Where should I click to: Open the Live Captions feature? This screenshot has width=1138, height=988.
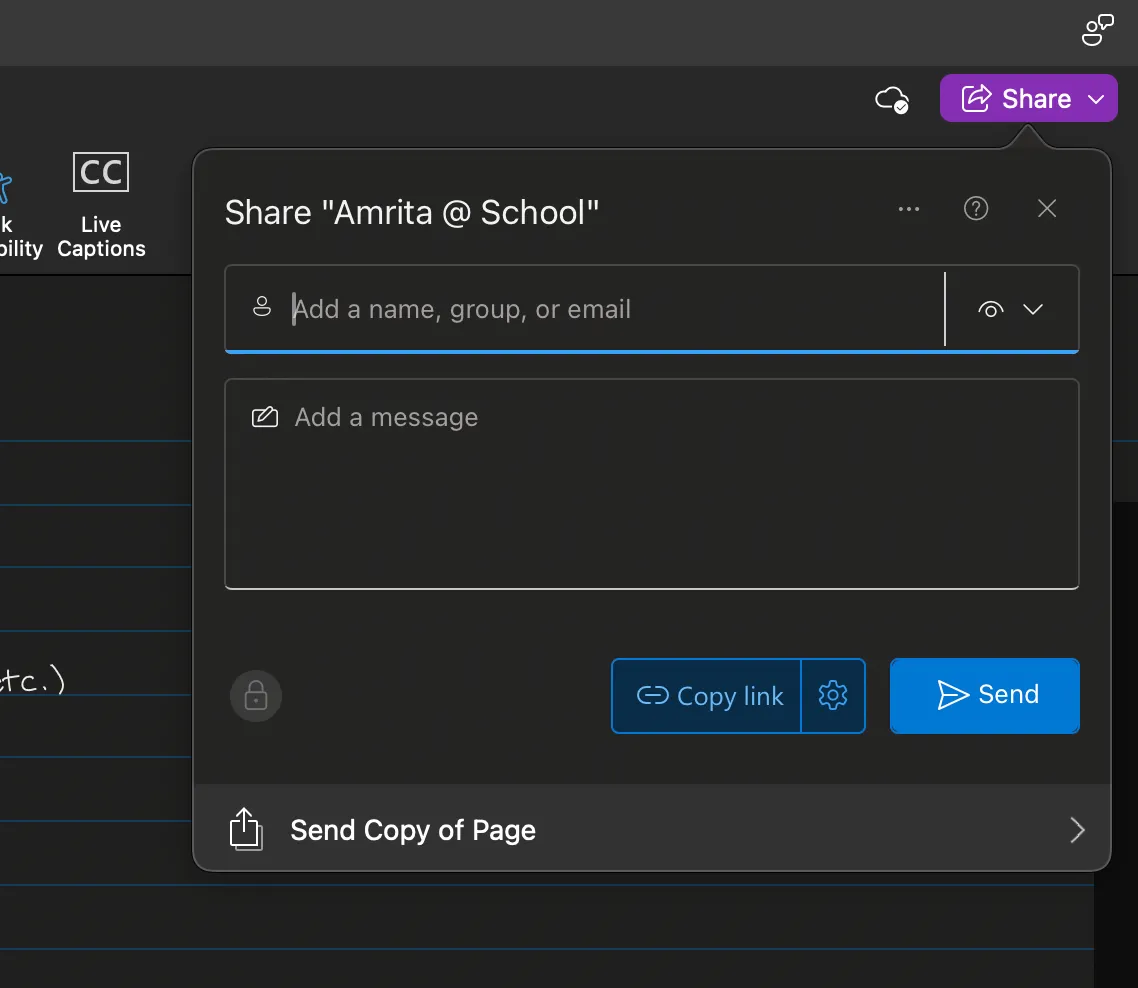[x=100, y=205]
